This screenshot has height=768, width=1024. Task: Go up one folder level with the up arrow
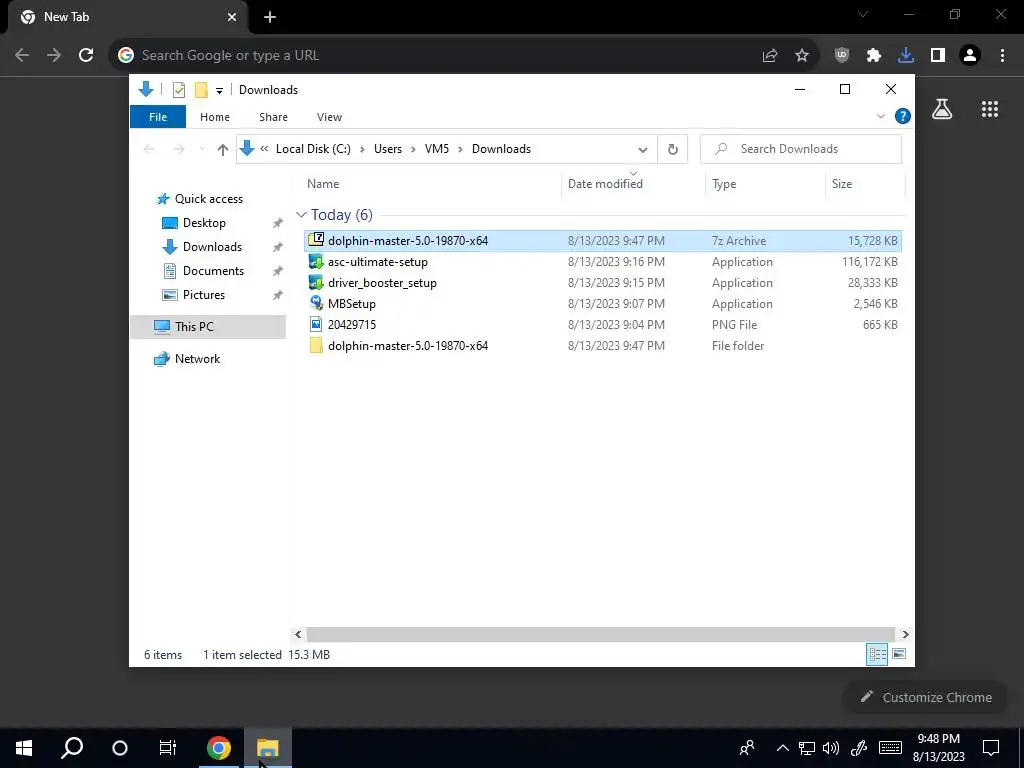[x=223, y=150]
